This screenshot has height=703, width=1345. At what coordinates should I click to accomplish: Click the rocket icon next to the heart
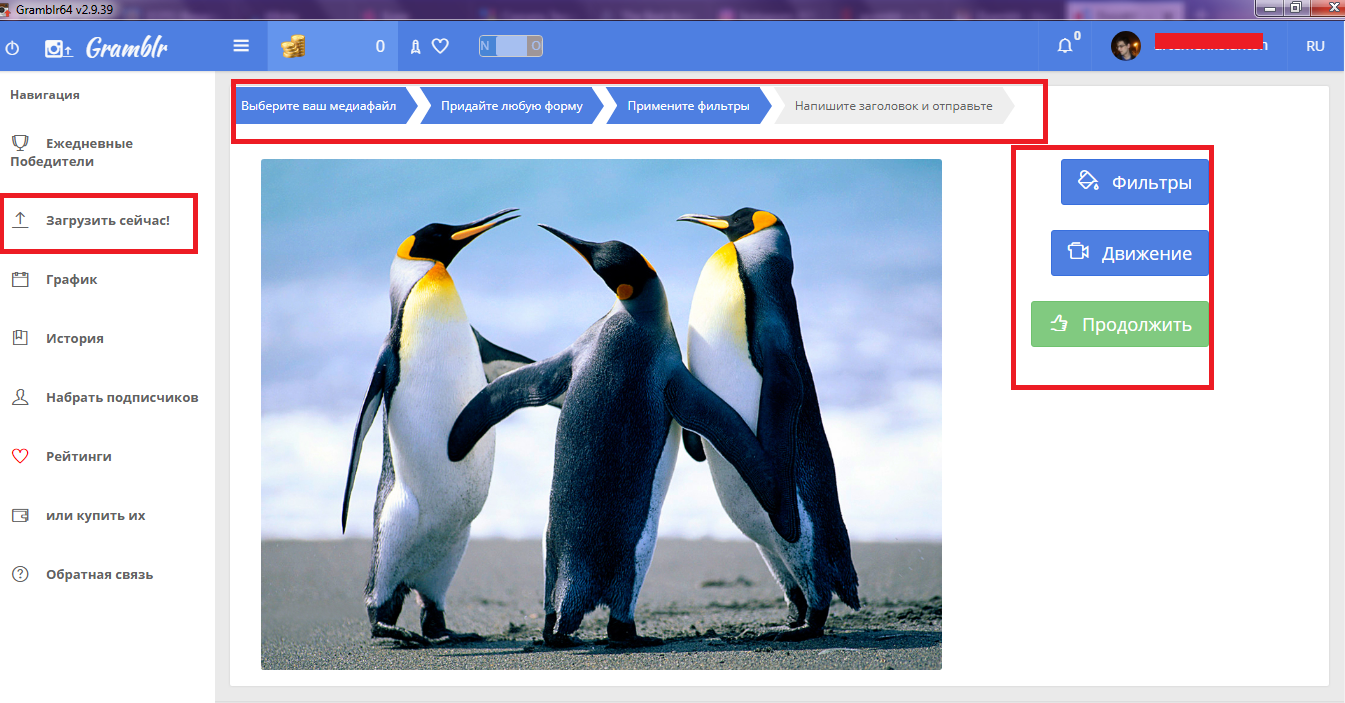(416, 46)
